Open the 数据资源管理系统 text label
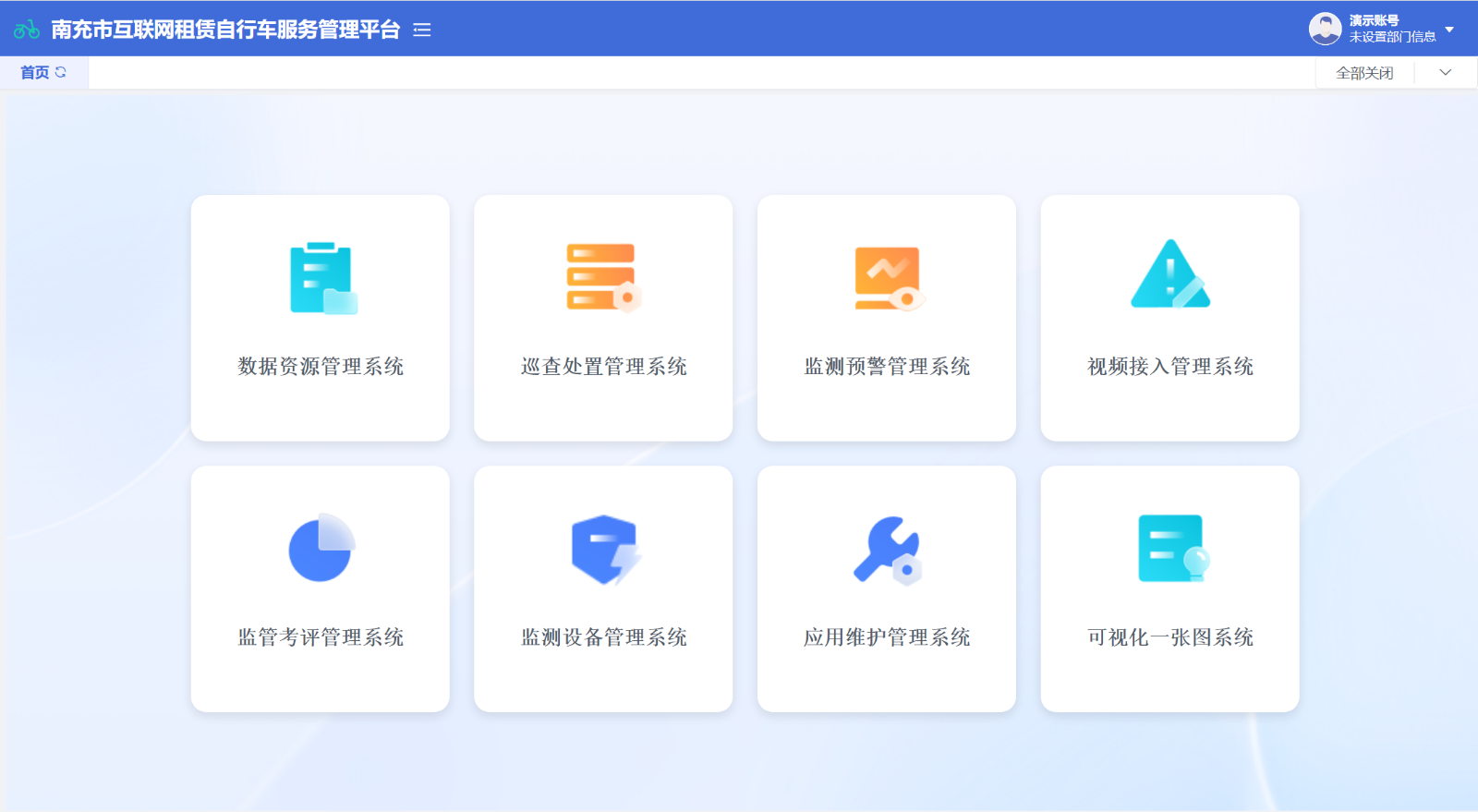Screen dimensions: 1478x812 (321, 367)
